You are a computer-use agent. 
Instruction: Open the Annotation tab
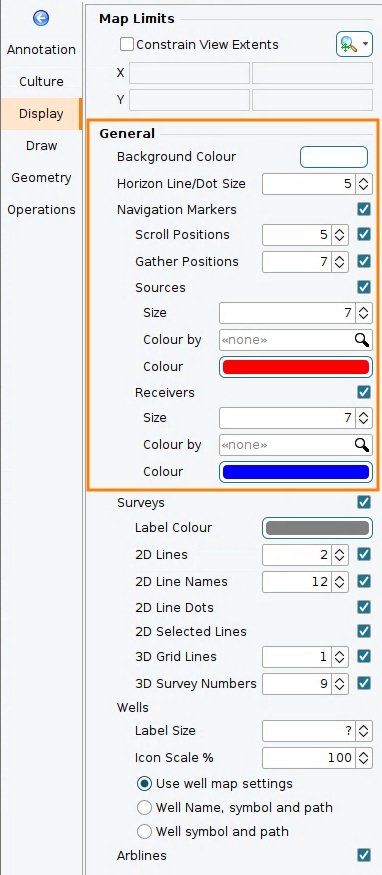(41, 50)
